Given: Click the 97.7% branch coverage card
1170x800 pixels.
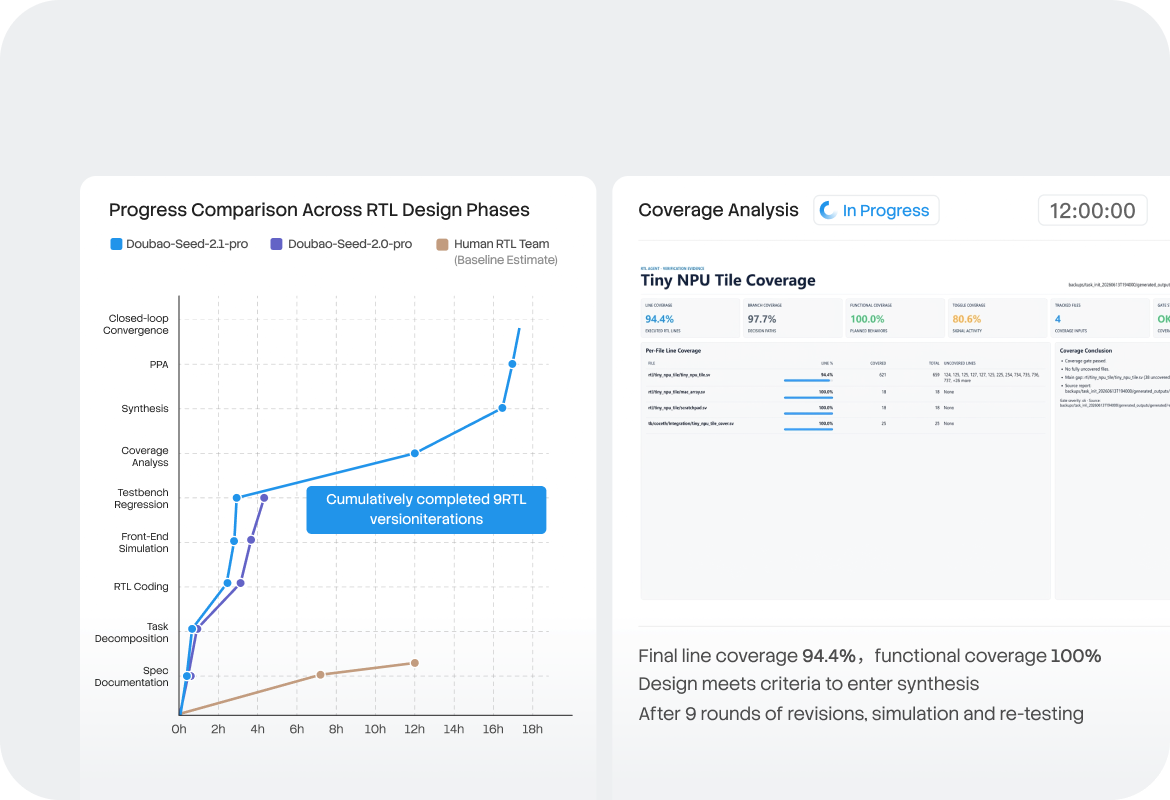Looking at the screenshot, I should point(792,318).
